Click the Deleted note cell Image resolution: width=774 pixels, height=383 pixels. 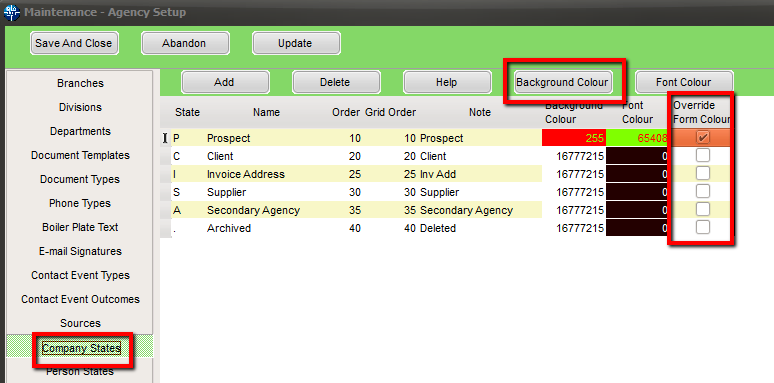pos(438,228)
